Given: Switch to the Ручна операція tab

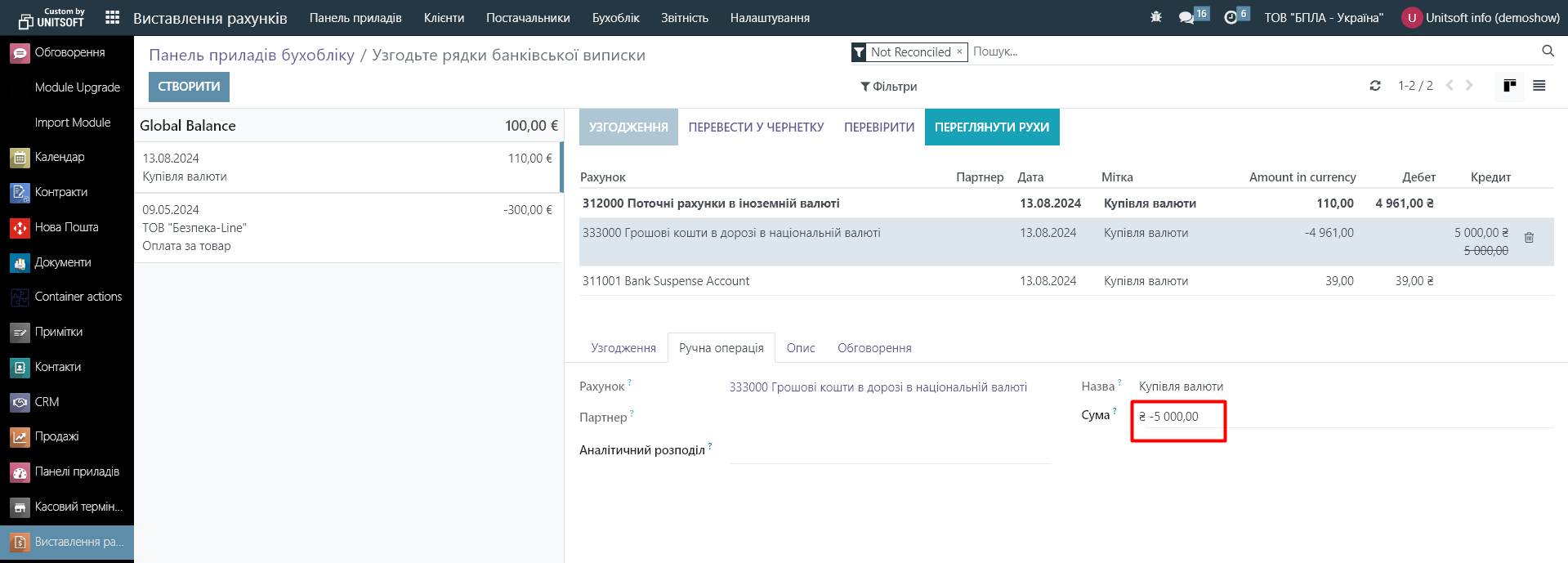Looking at the screenshot, I should (721, 348).
